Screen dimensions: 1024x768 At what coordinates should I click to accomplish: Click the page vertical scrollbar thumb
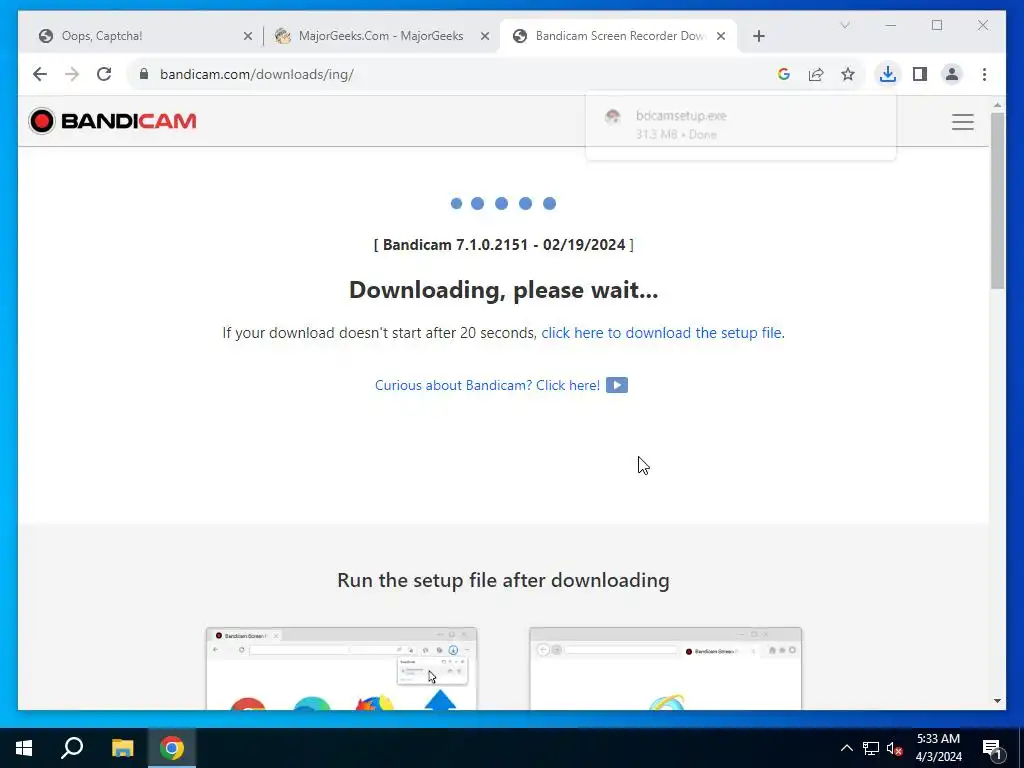pyautogui.click(x=997, y=200)
